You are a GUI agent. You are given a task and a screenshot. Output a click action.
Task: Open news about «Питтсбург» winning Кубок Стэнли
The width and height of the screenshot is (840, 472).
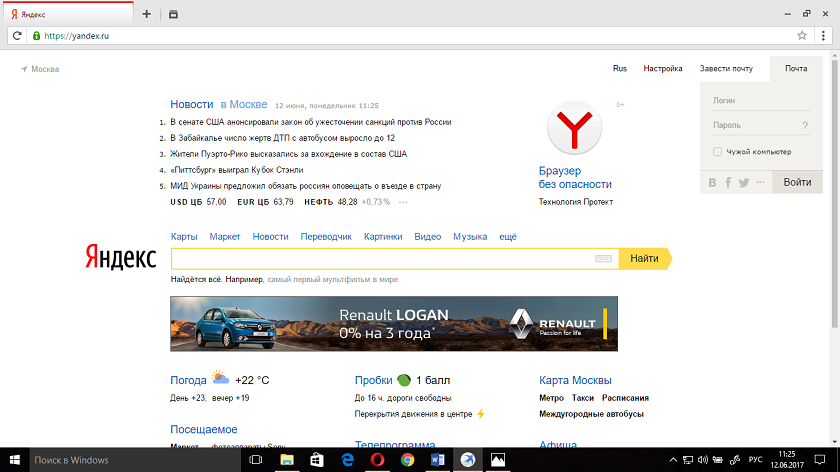237,170
